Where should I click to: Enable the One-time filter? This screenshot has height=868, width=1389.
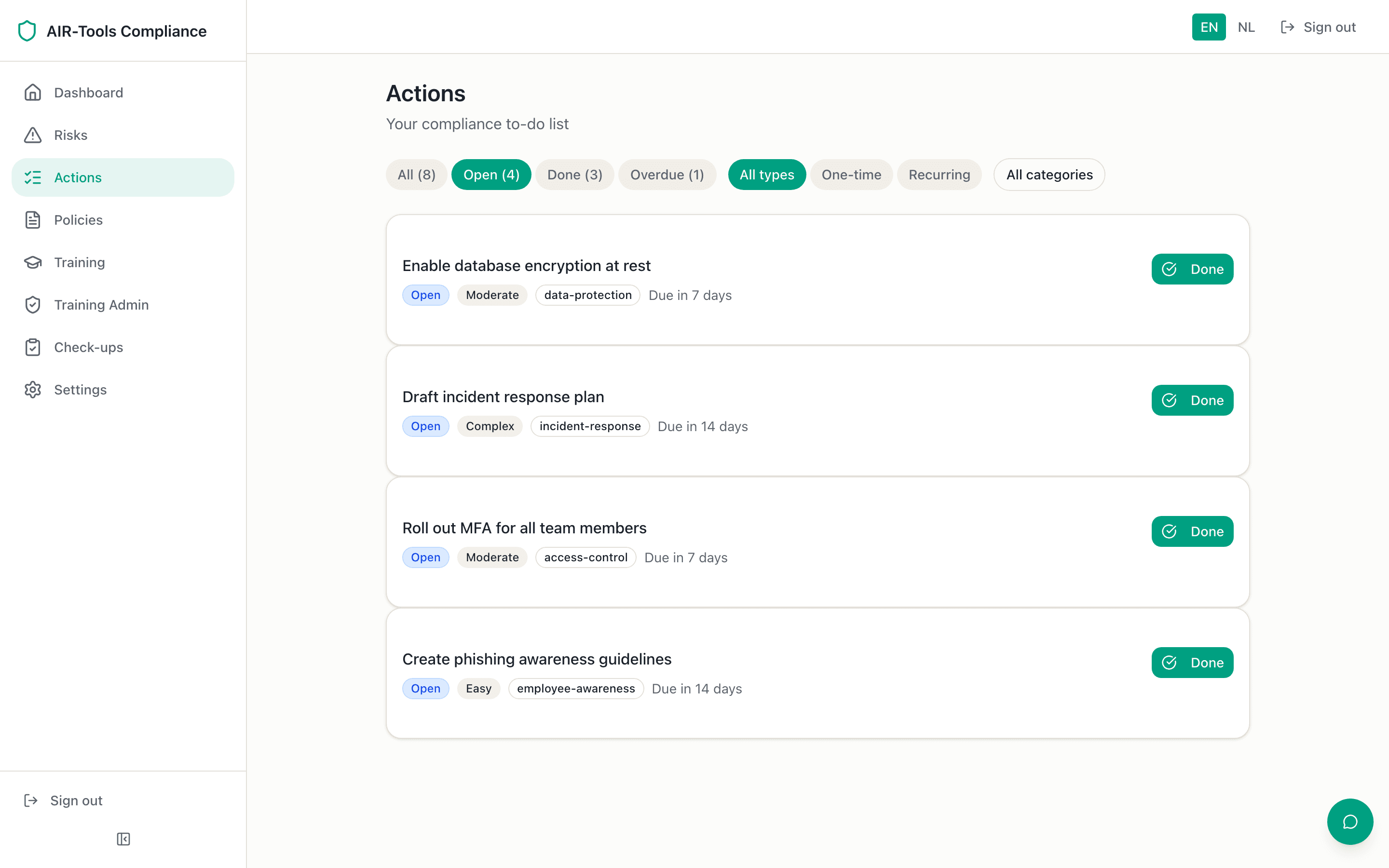[x=851, y=175]
